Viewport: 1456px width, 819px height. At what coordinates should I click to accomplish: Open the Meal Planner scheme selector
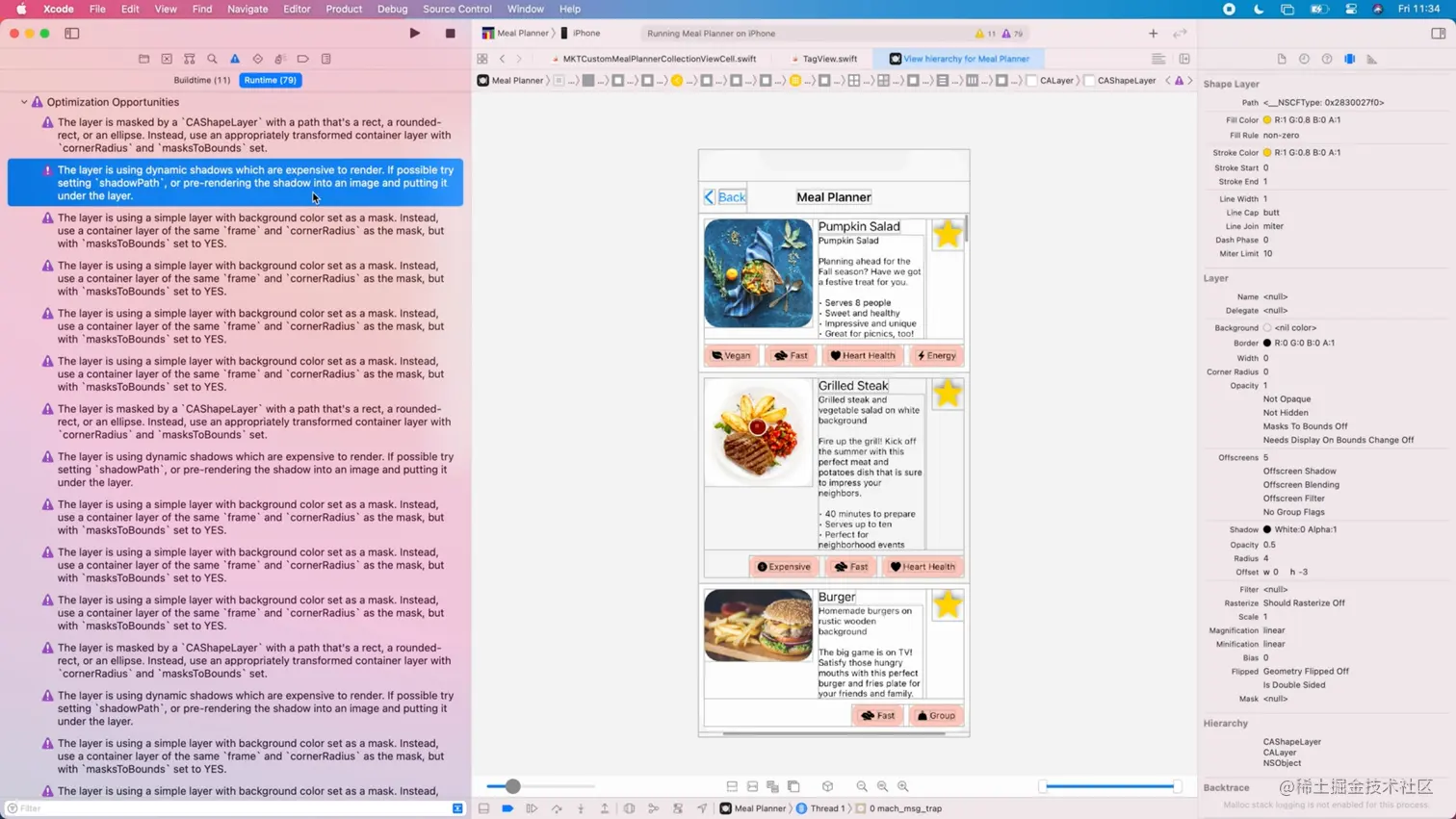(x=515, y=33)
